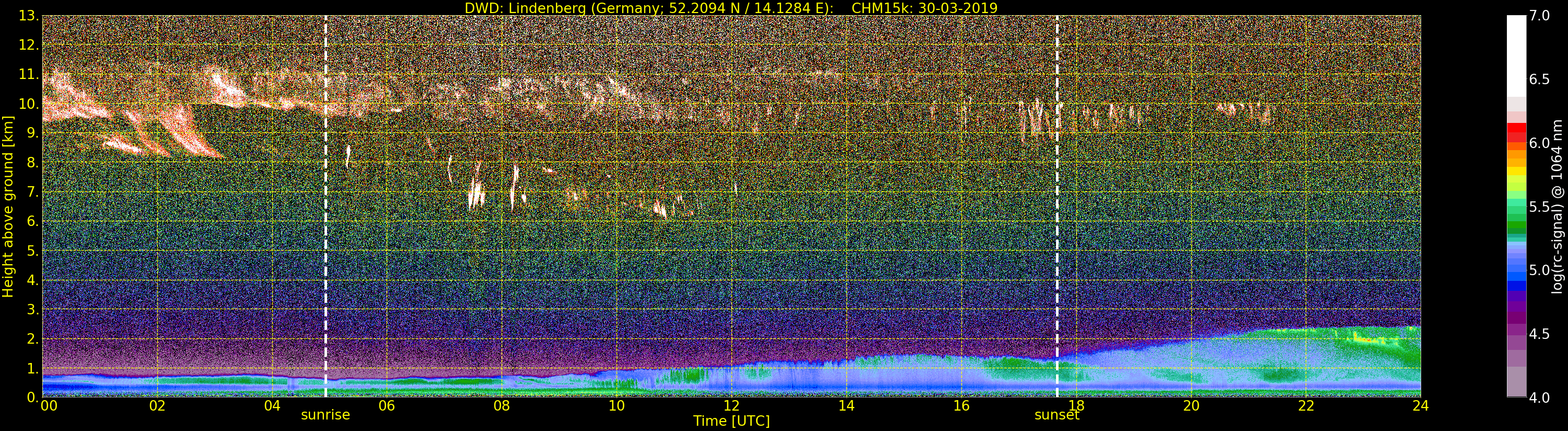Click the '16' tick on the time axis
The height and width of the screenshot is (431, 1568).
click(x=961, y=406)
